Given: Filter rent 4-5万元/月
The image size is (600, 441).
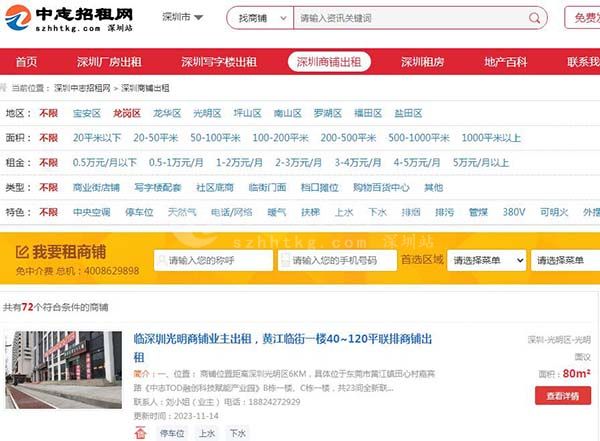Looking at the screenshot, I should pyautogui.click(x=417, y=162).
